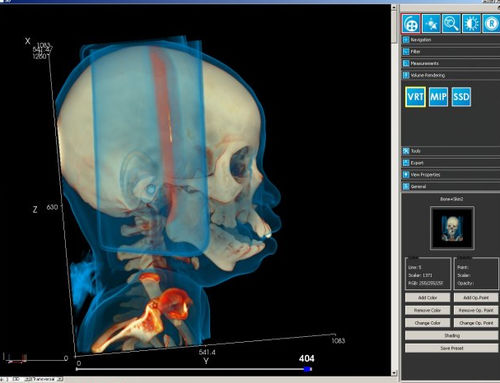Viewport: 500px width, 383px height.
Task: Collapse the Volume Rendering section
Action: (451, 75)
